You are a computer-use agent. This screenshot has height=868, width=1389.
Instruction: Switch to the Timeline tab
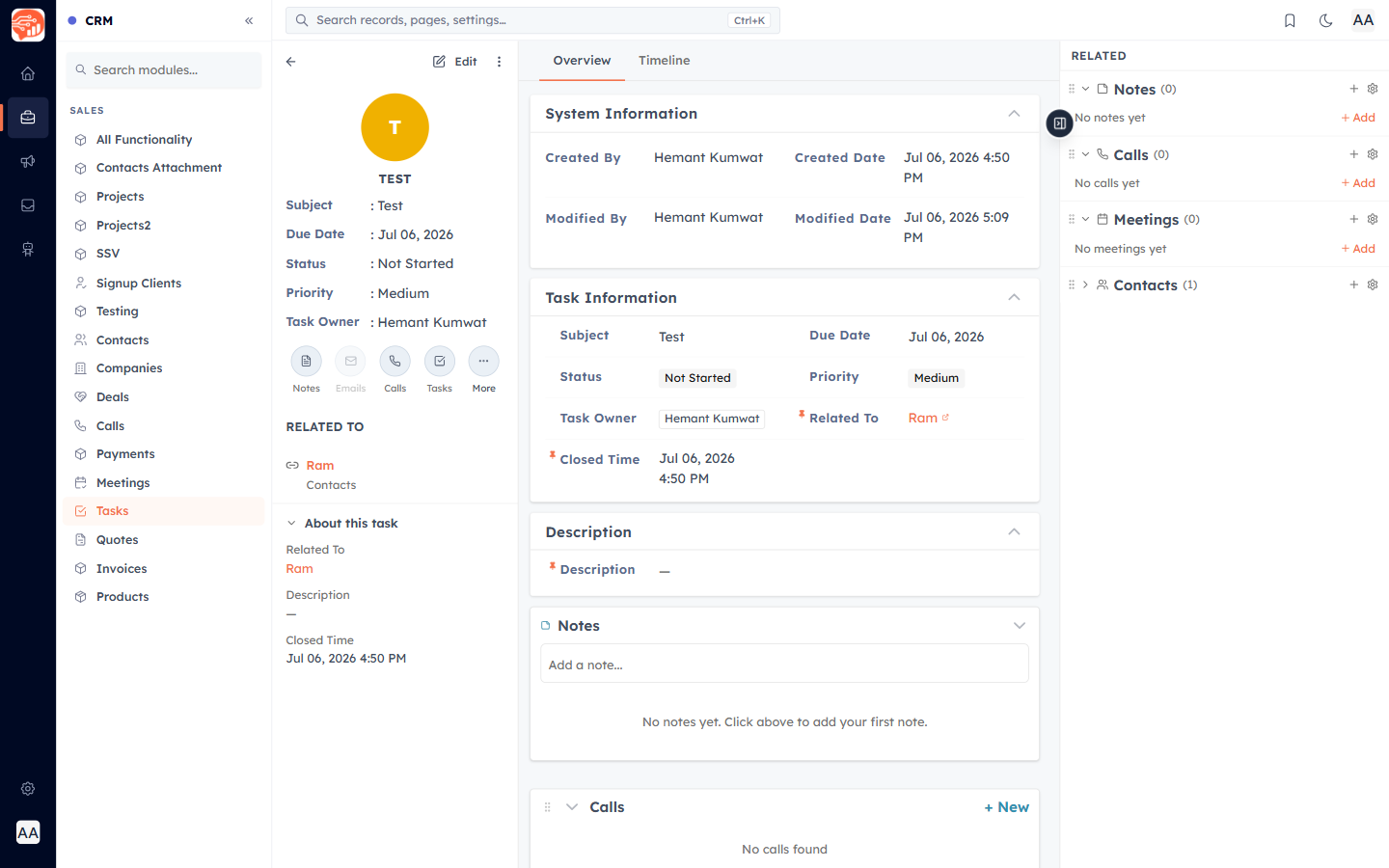tap(664, 61)
